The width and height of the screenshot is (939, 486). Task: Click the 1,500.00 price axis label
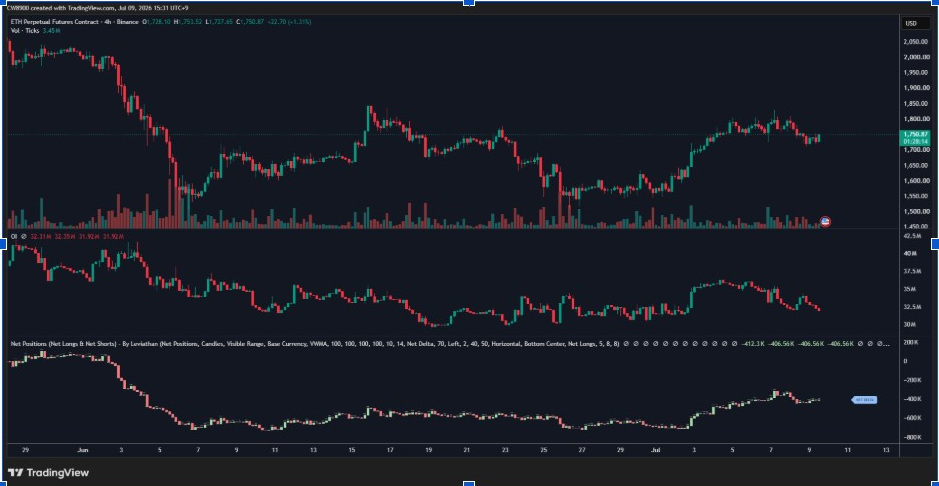[x=917, y=212]
